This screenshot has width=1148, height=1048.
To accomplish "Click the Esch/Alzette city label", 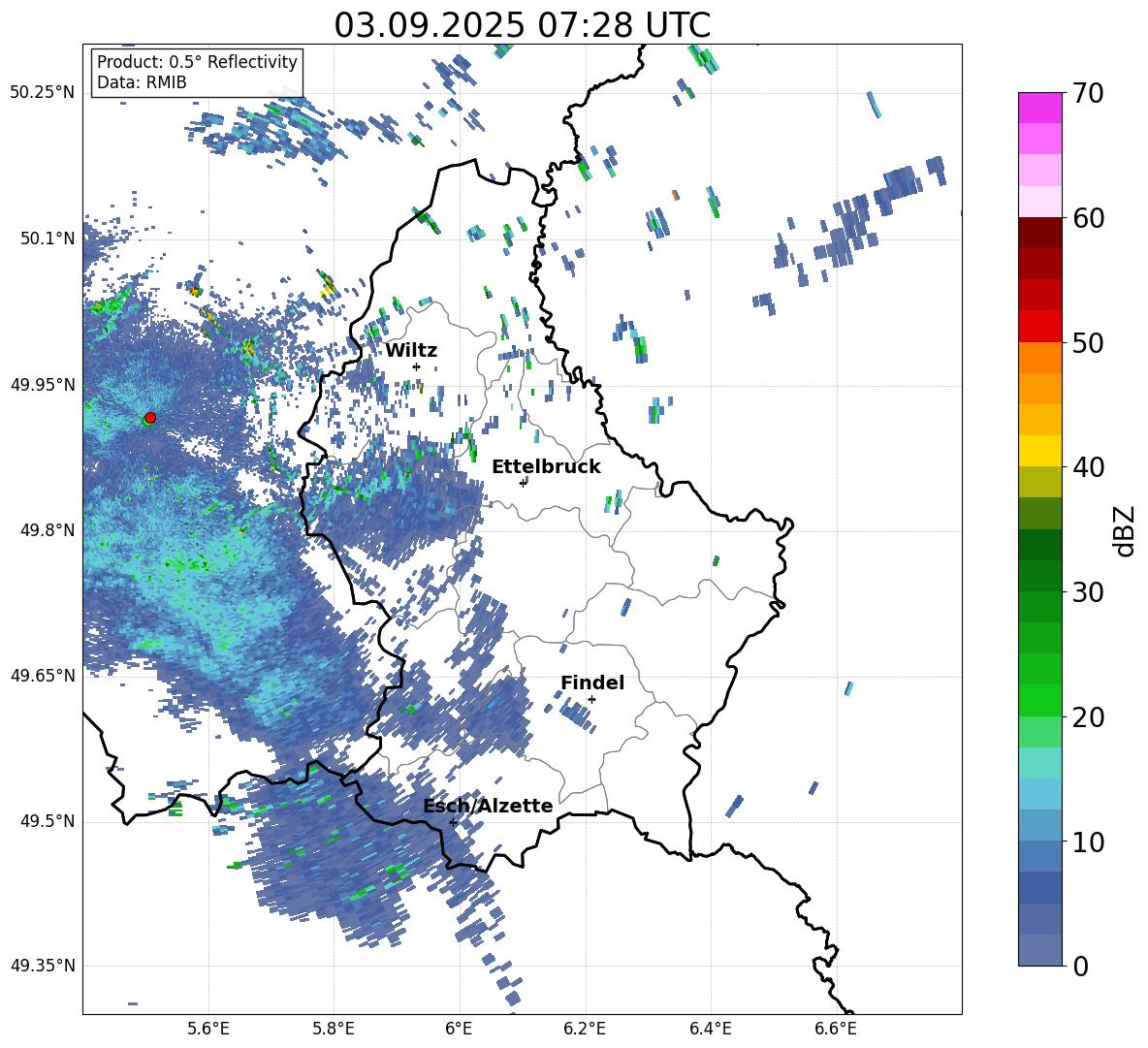I will pos(488,806).
